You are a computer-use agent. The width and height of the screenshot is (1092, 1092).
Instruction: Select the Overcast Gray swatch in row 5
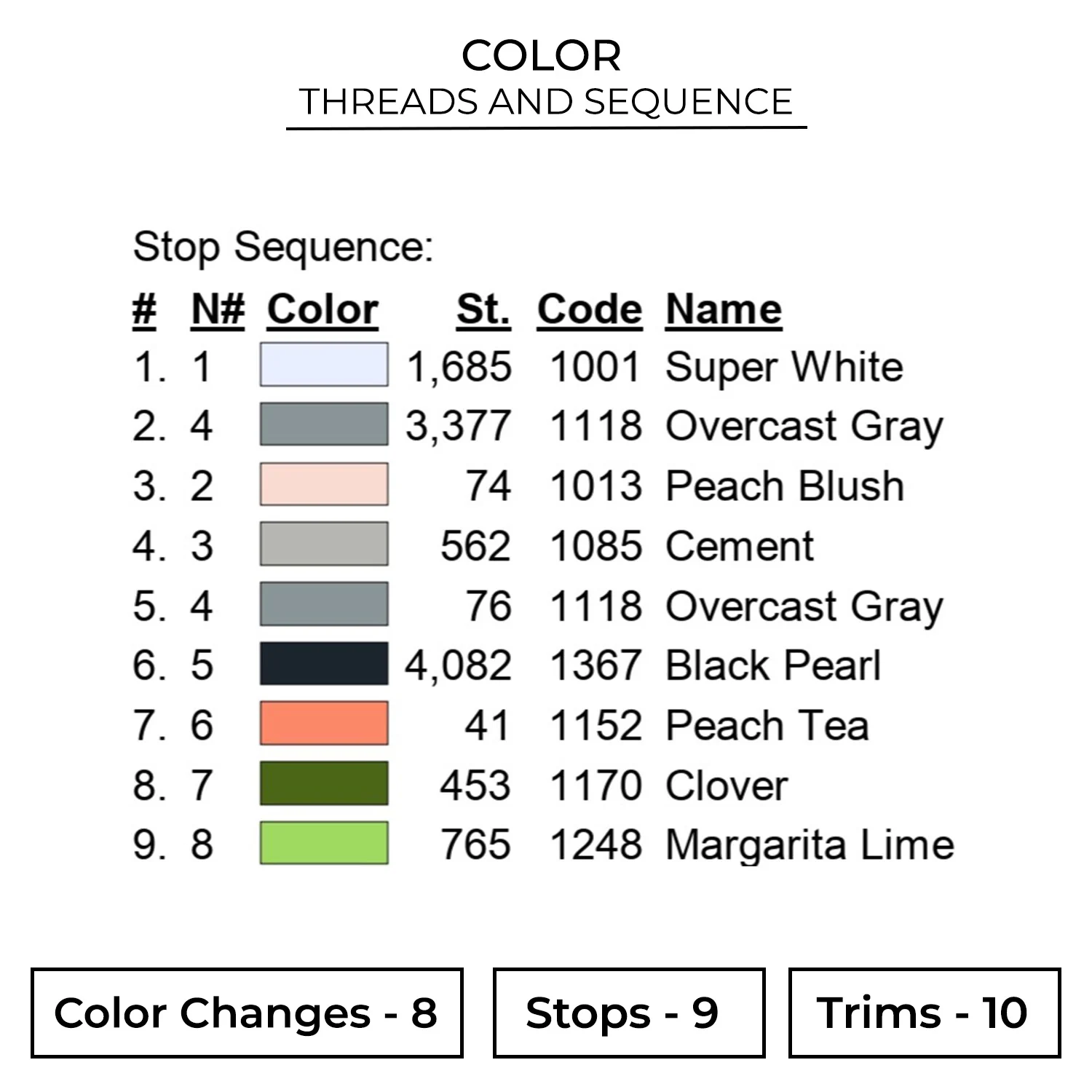click(x=324, y=604)
